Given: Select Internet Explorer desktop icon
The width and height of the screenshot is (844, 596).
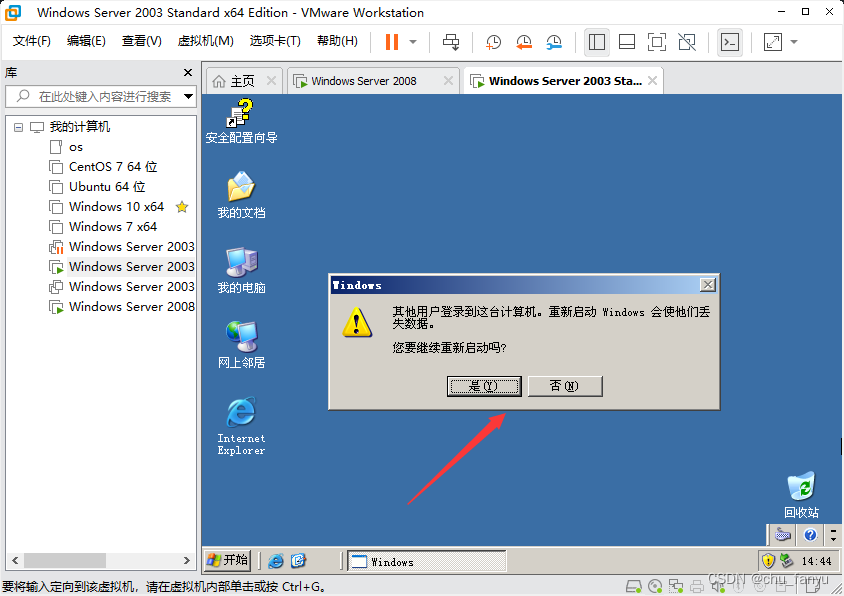Looking at the screenshot, I should click(x=241, y=426).
